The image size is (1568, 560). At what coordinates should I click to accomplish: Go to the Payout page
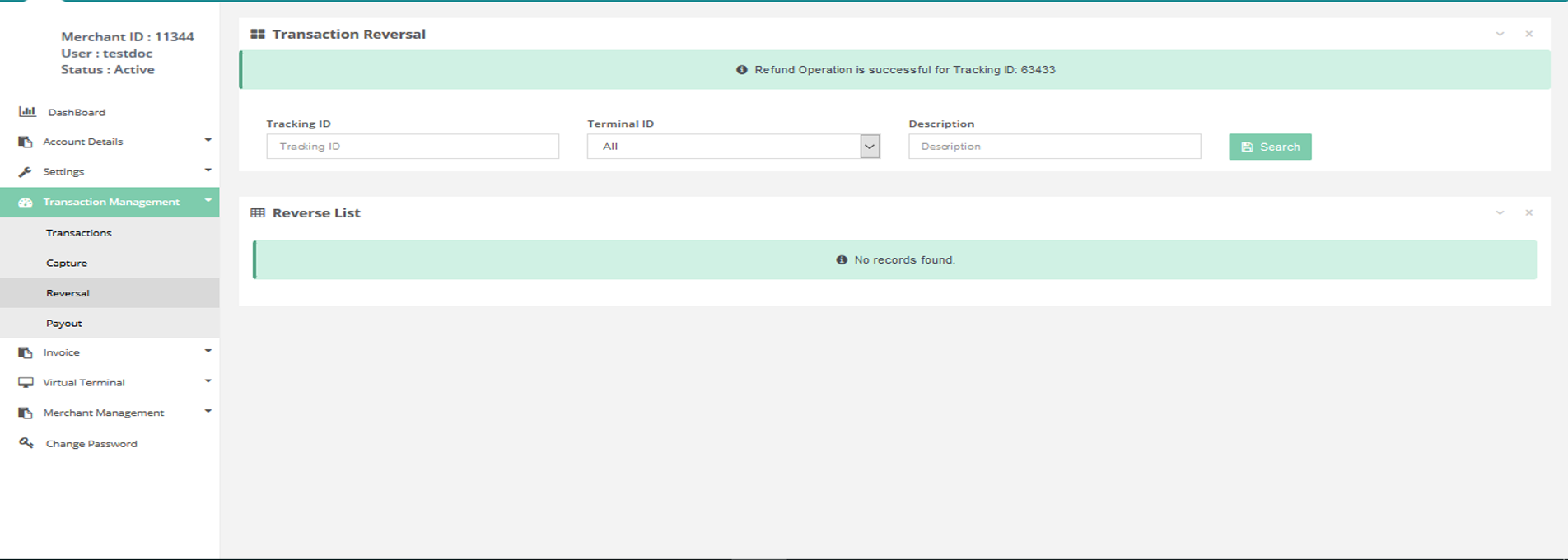pos(64,323)
